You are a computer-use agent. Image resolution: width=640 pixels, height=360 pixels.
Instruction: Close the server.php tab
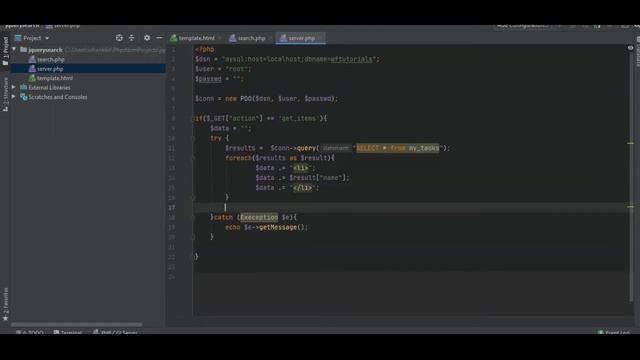click(x=320, y=38)
